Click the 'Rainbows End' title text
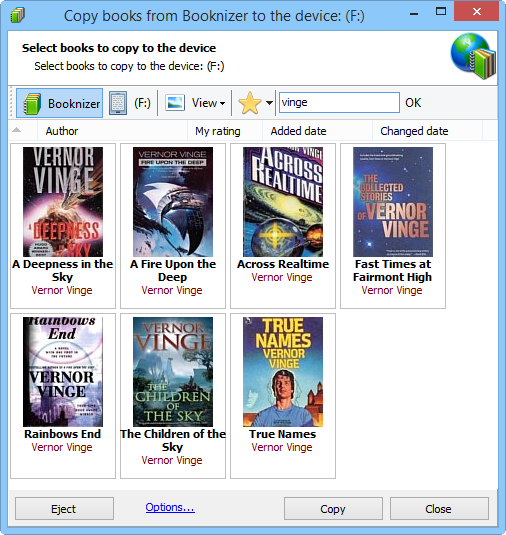Image resolution: width=506 pixels, height=535 pixels. click(x=62, y=434)
